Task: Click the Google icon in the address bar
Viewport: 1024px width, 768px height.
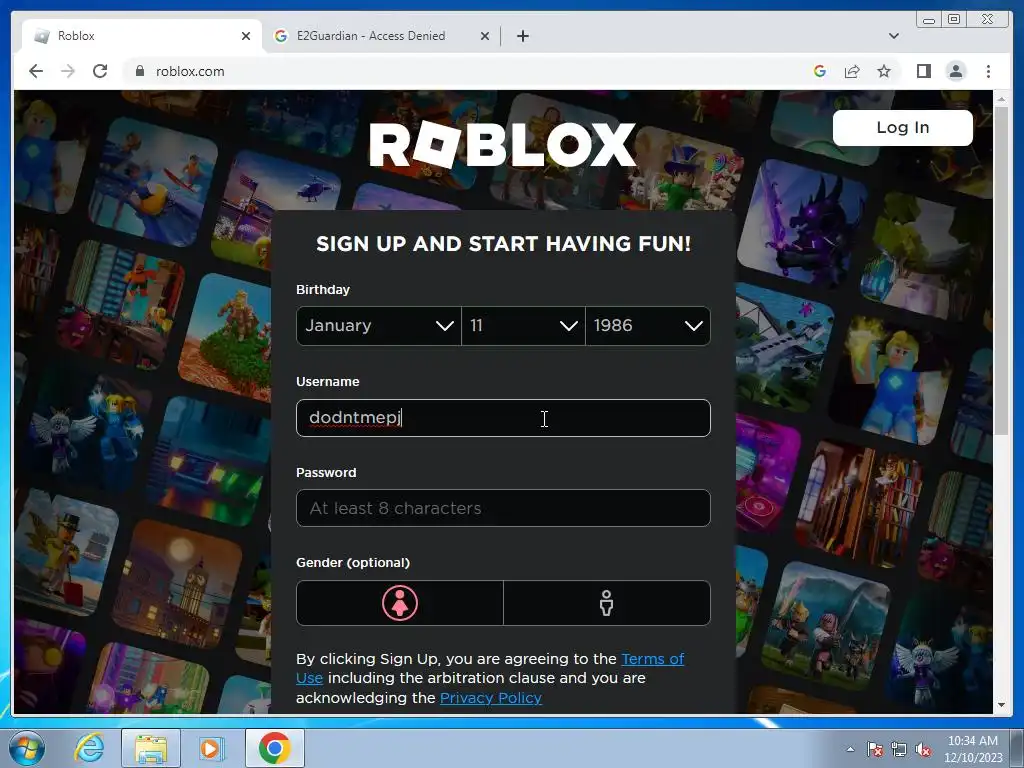Action: pyautogui.click(x=820, y=71)
